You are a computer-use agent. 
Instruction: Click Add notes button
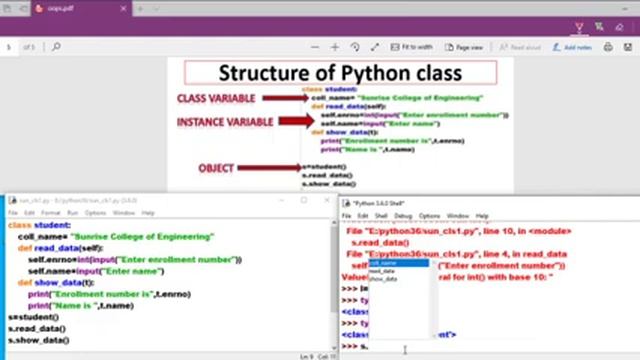tap(572, 47)
